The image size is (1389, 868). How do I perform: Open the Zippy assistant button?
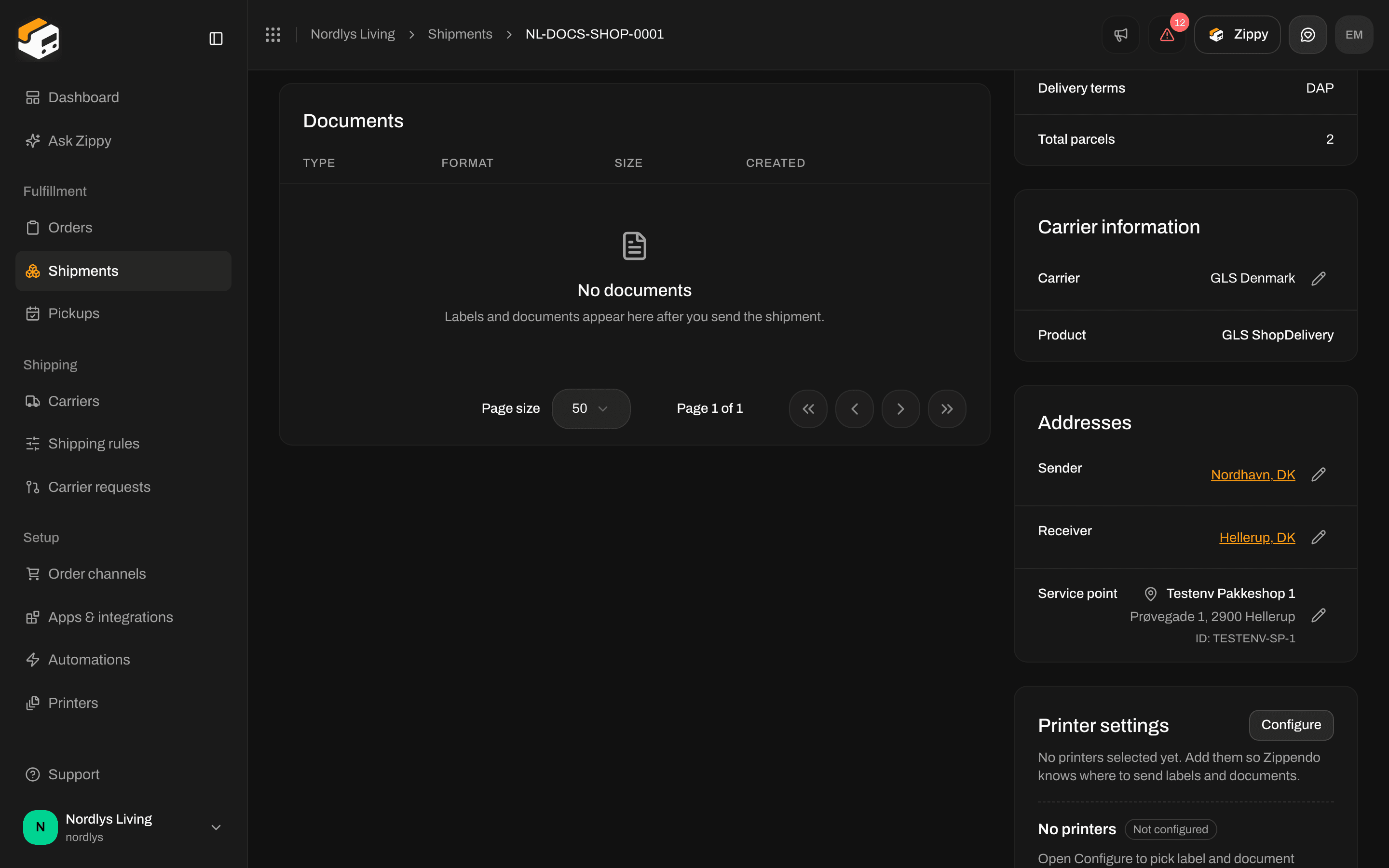pyautogui.click(x=1237, y=34)
